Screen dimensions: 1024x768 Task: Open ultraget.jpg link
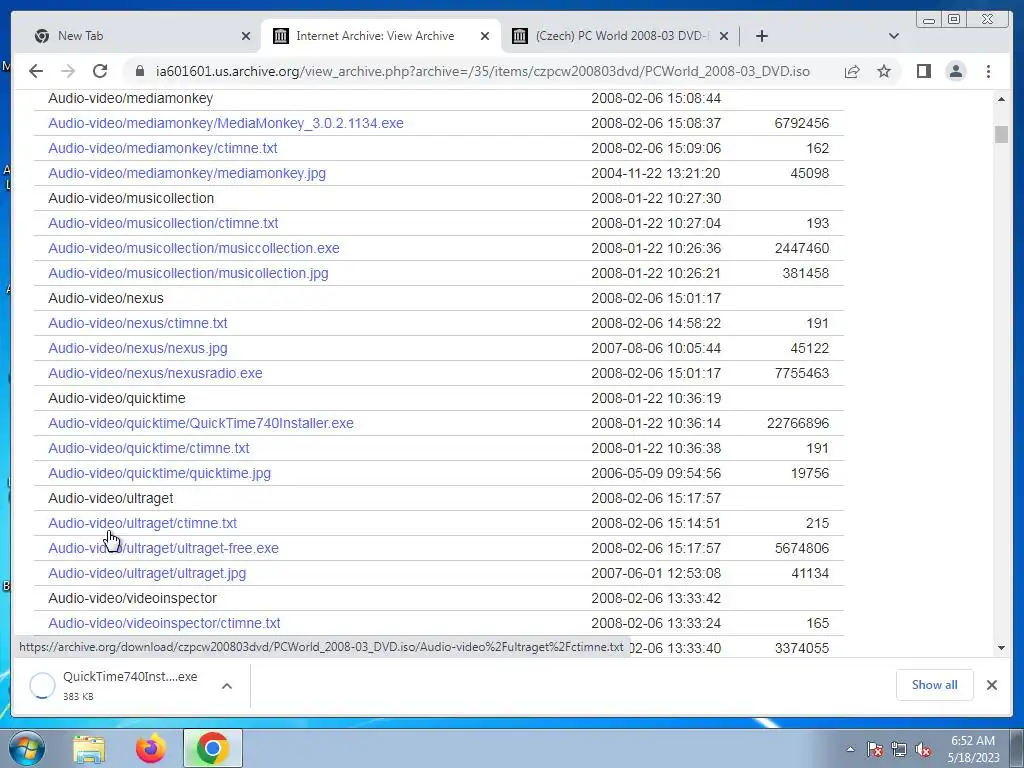147,573
